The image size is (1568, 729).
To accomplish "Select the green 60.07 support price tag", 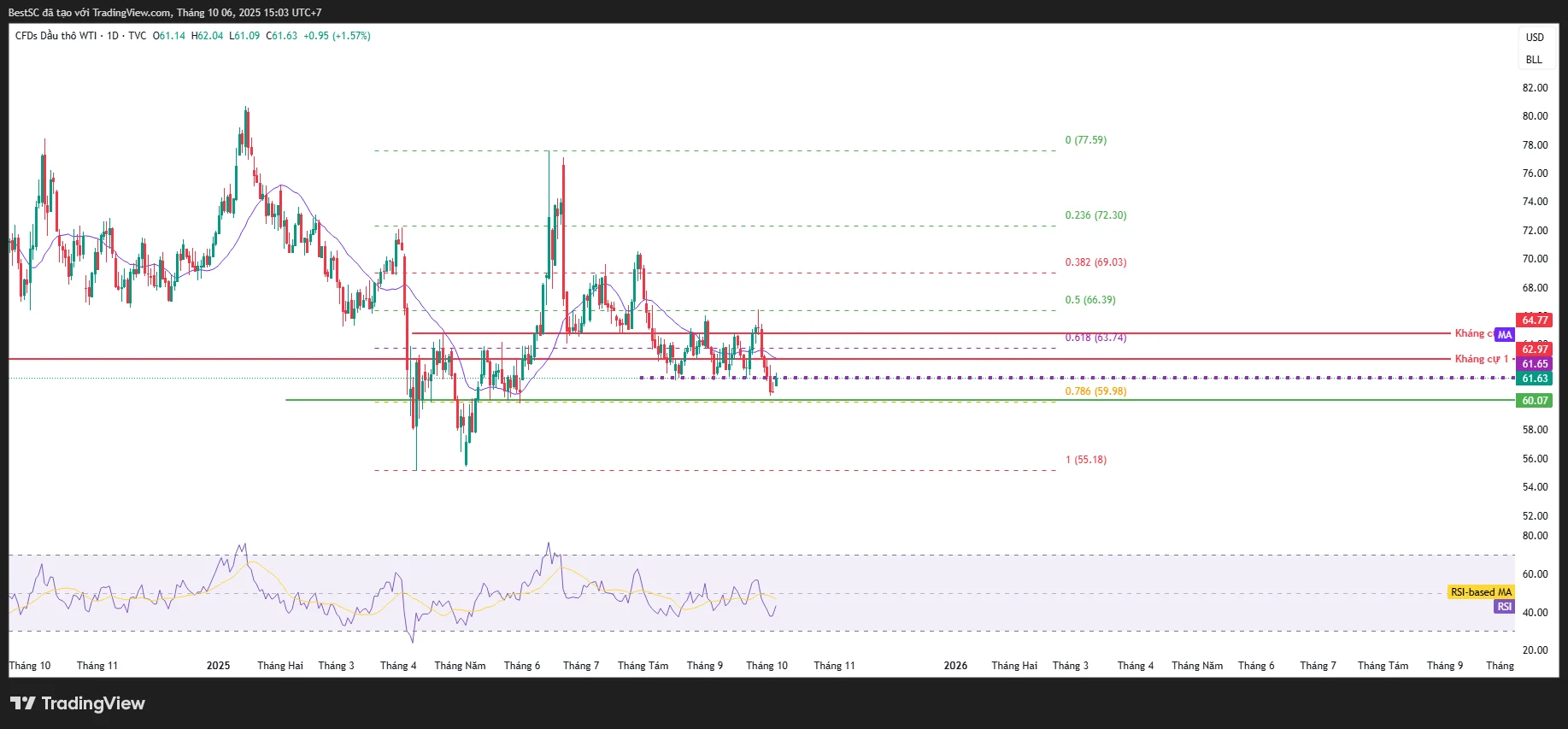I will coord(1535,401).
